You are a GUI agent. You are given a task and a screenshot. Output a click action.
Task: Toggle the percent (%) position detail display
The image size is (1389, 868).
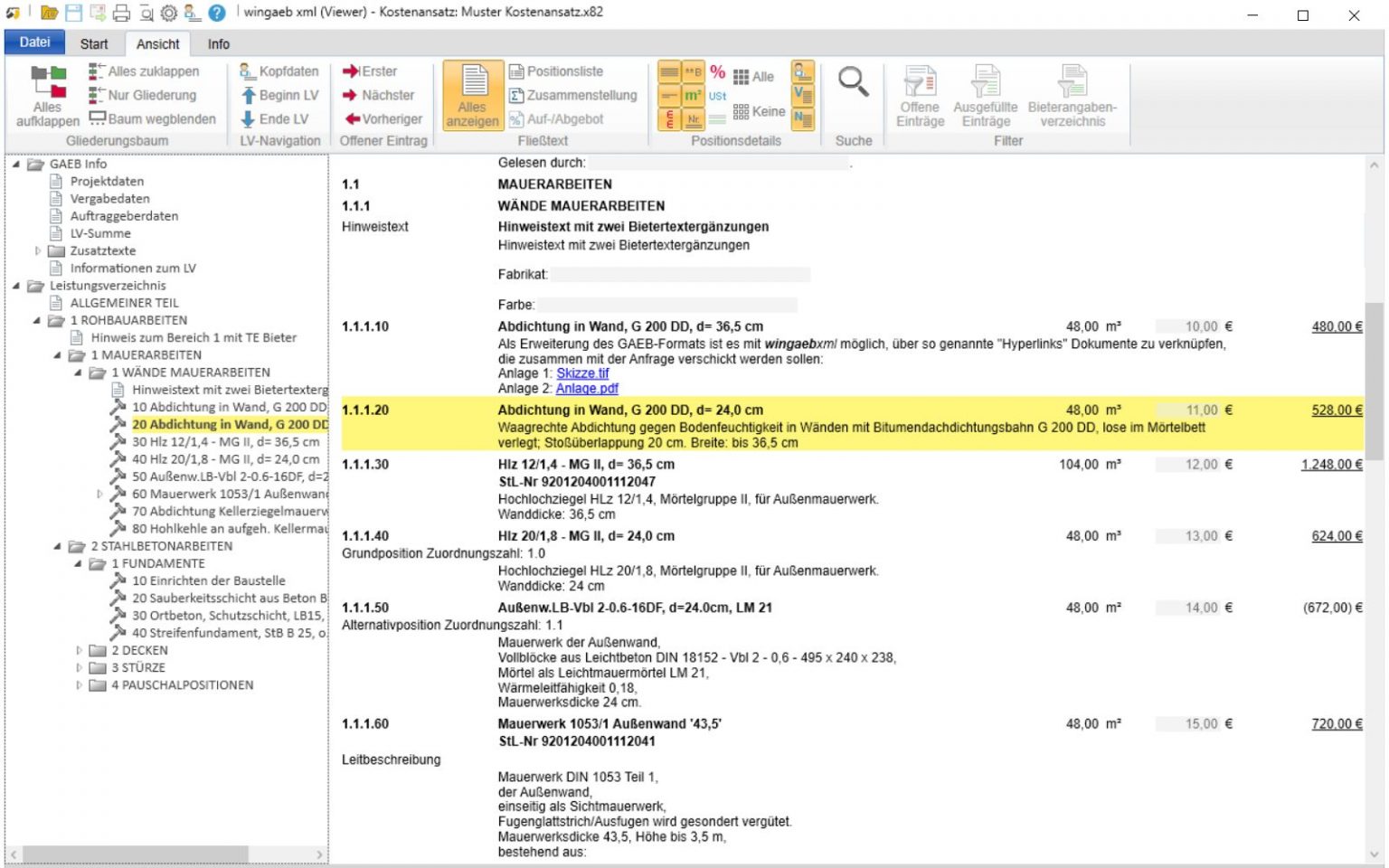[x=718, y=71]
